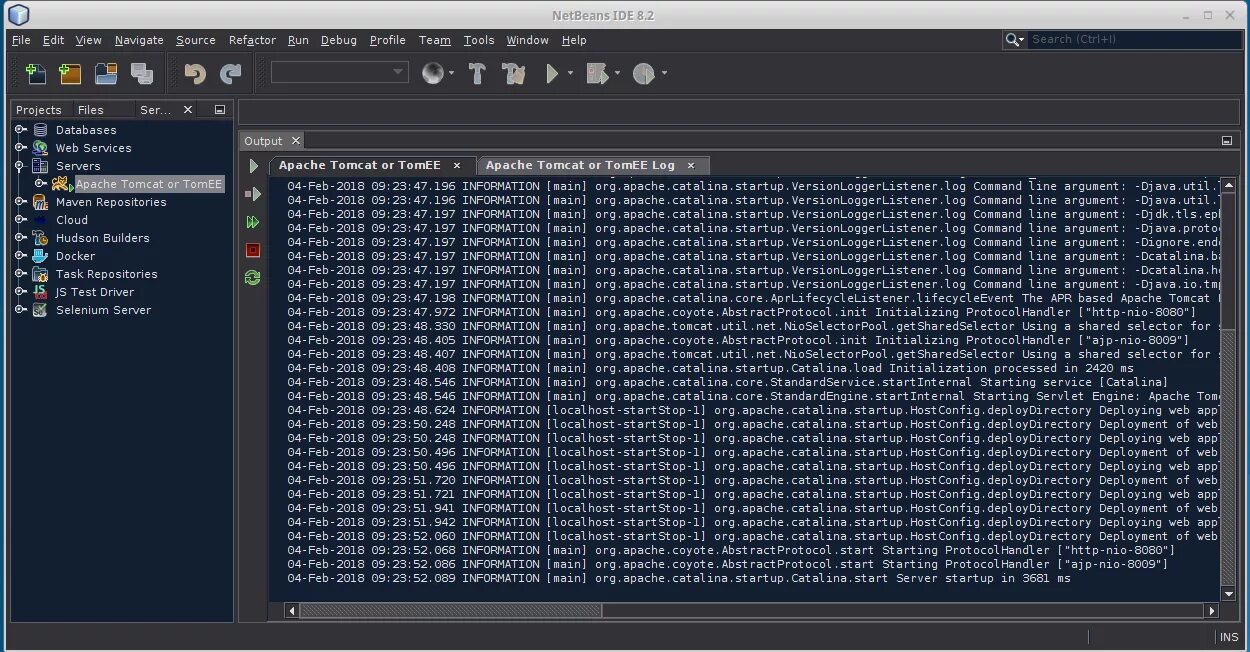The image size is (1250, 652).
Task: Expand the Apache Tomcat or TomEE node
Action: point(40,184)
